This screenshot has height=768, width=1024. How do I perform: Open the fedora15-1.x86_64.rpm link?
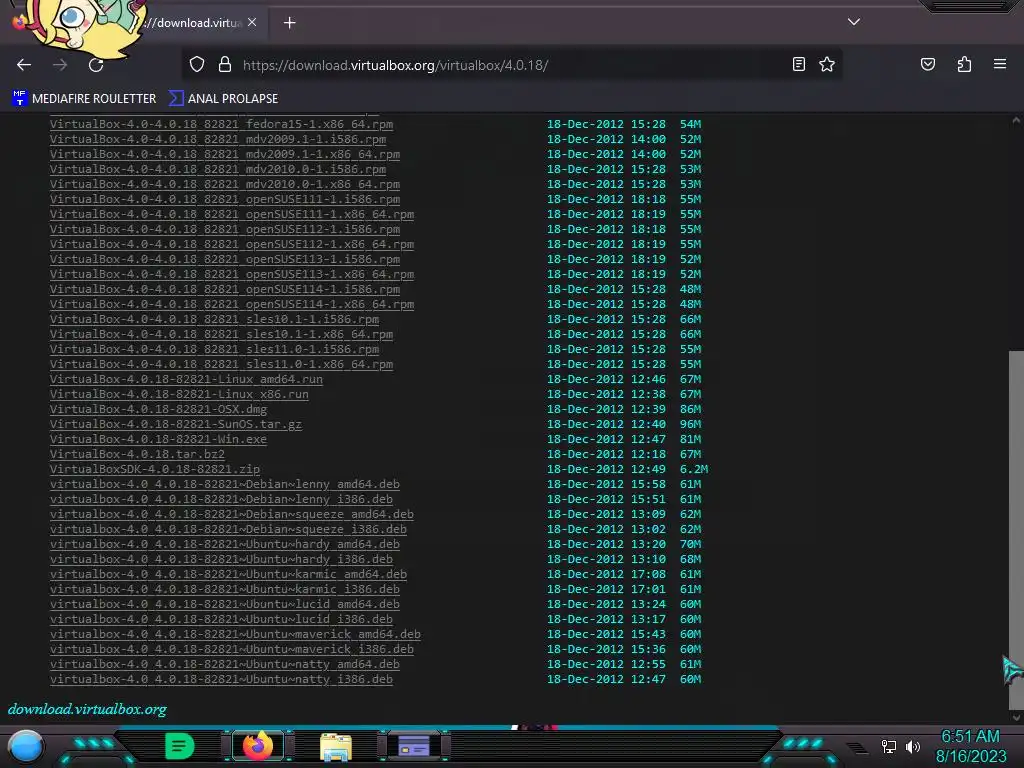(x=221, y=124)
